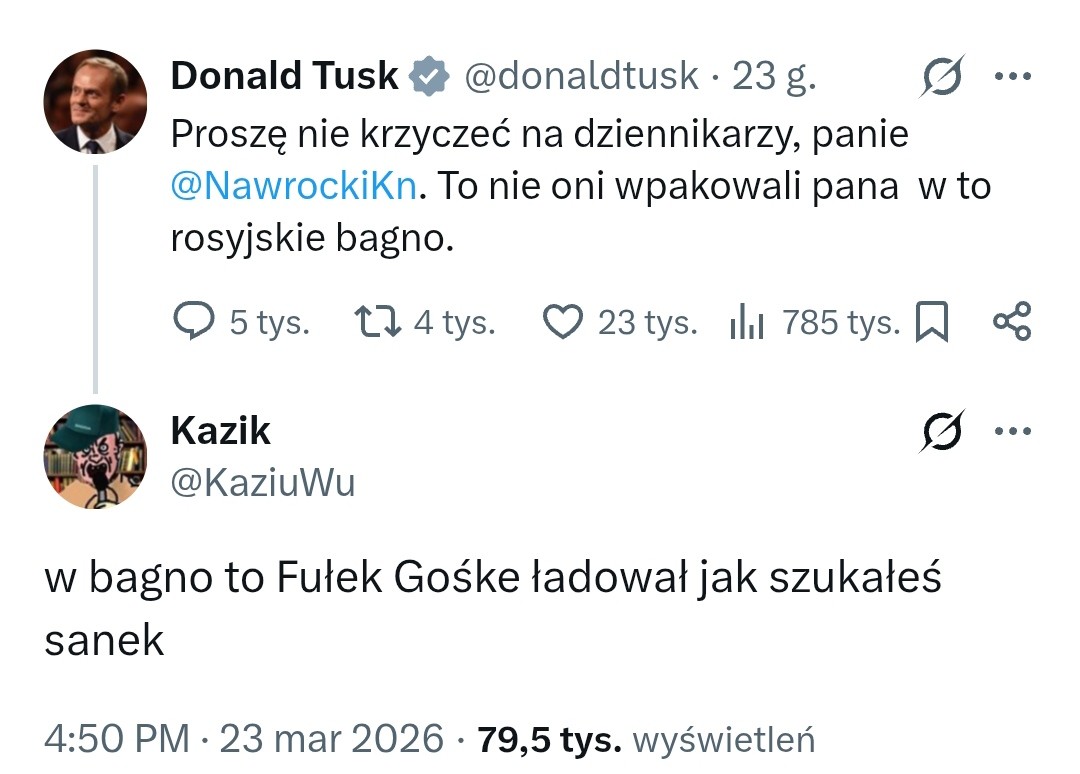The height and width of the screenshot is (774, 1080).
Task: Open Grok analysis icon on Tusk's tweet
Action: click(941, 75)
